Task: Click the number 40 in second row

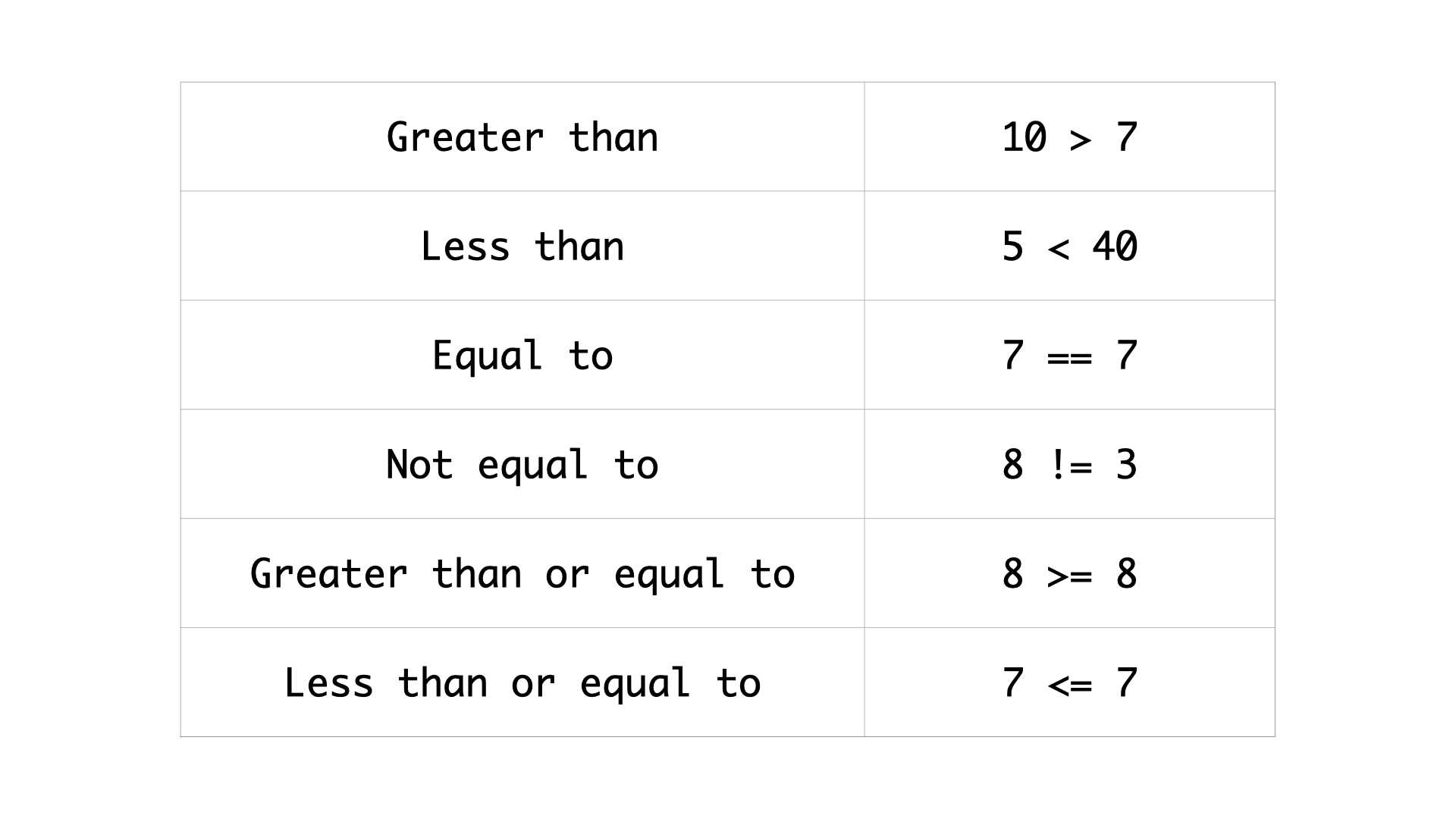Action: pos(1115,246)
